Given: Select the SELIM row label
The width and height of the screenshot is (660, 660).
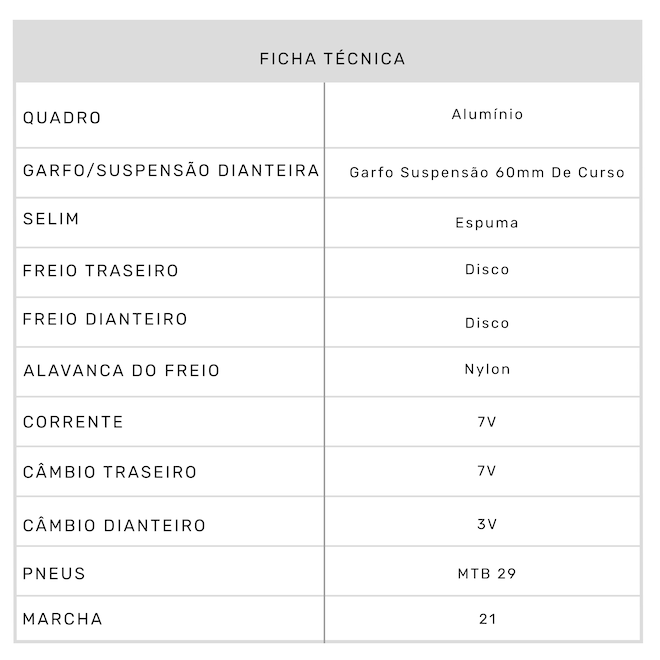Looking at the screenshot, I should tap(51, 218).
